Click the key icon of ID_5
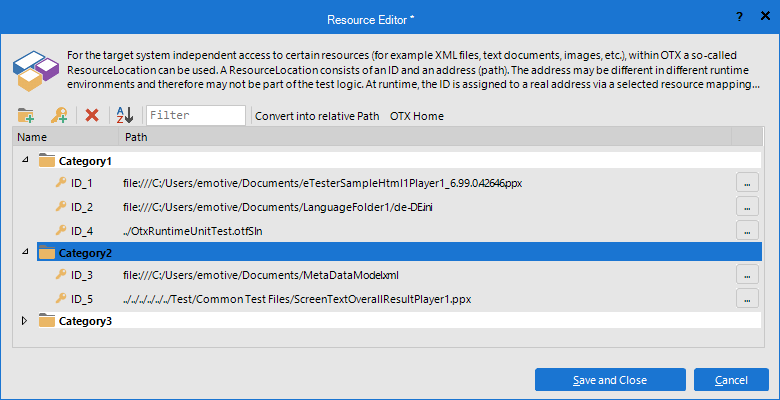The width and height of the screenshot is (780, 400). (61, 298)
